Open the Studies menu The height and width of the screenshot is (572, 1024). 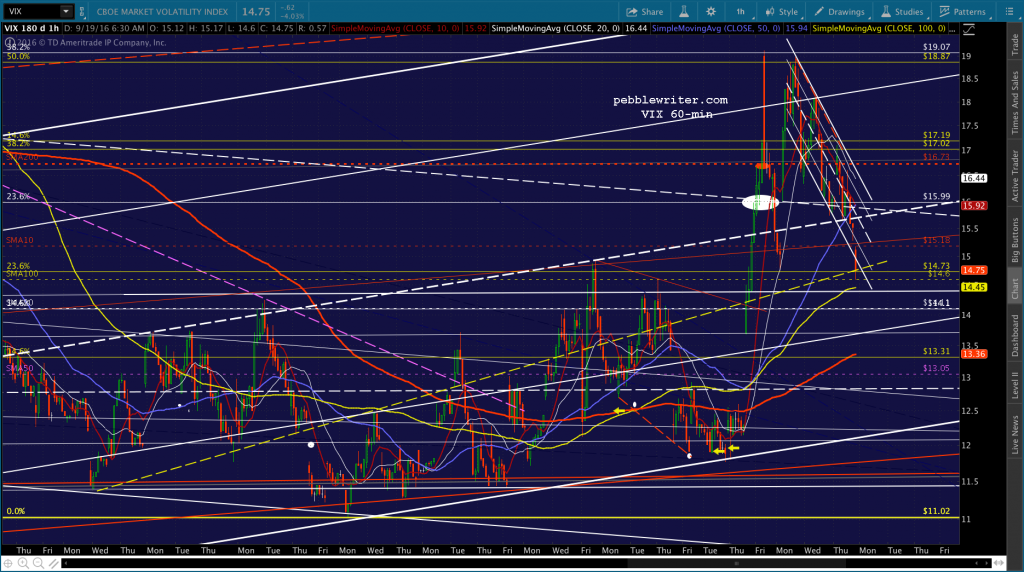(x=902, y=12)
